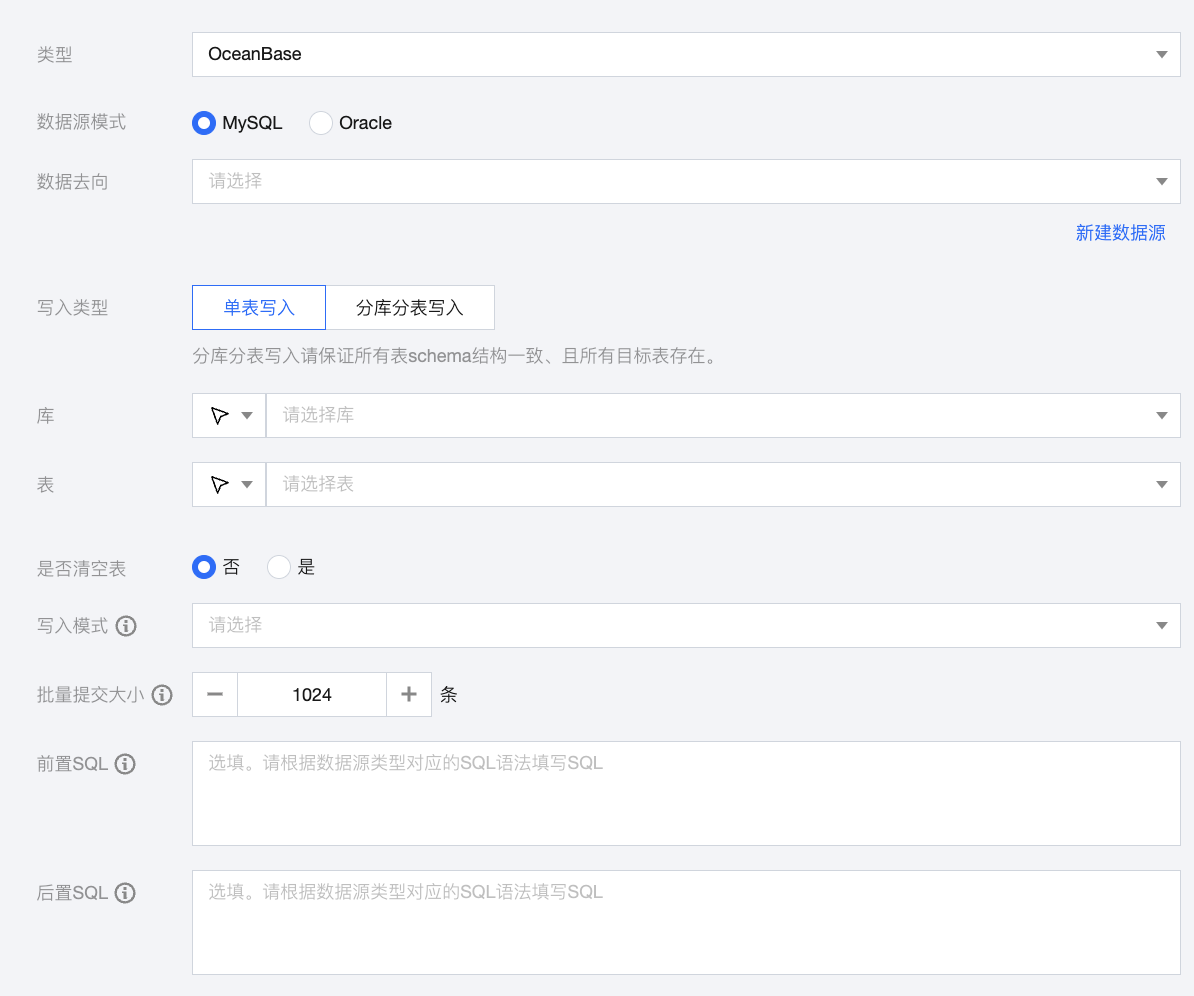Select the MySQL data source mode

pos(204,123)
